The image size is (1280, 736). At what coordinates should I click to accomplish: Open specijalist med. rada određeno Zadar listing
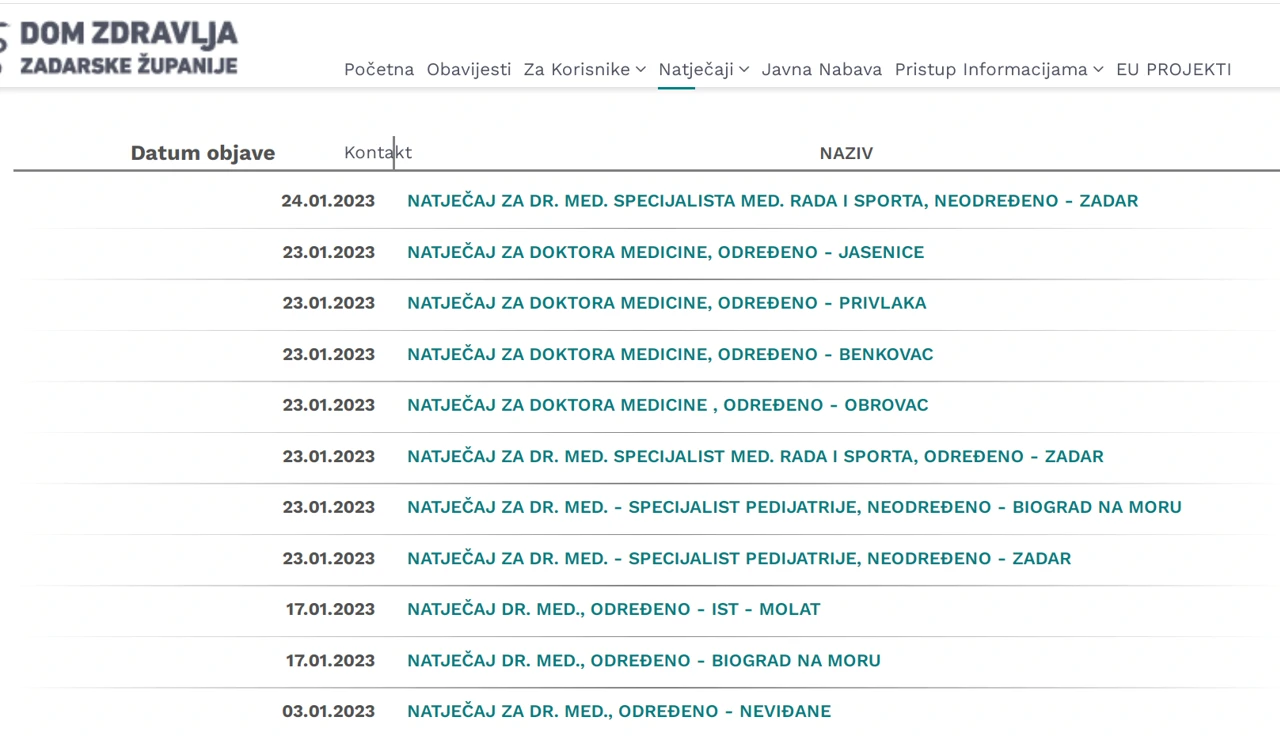755,456
